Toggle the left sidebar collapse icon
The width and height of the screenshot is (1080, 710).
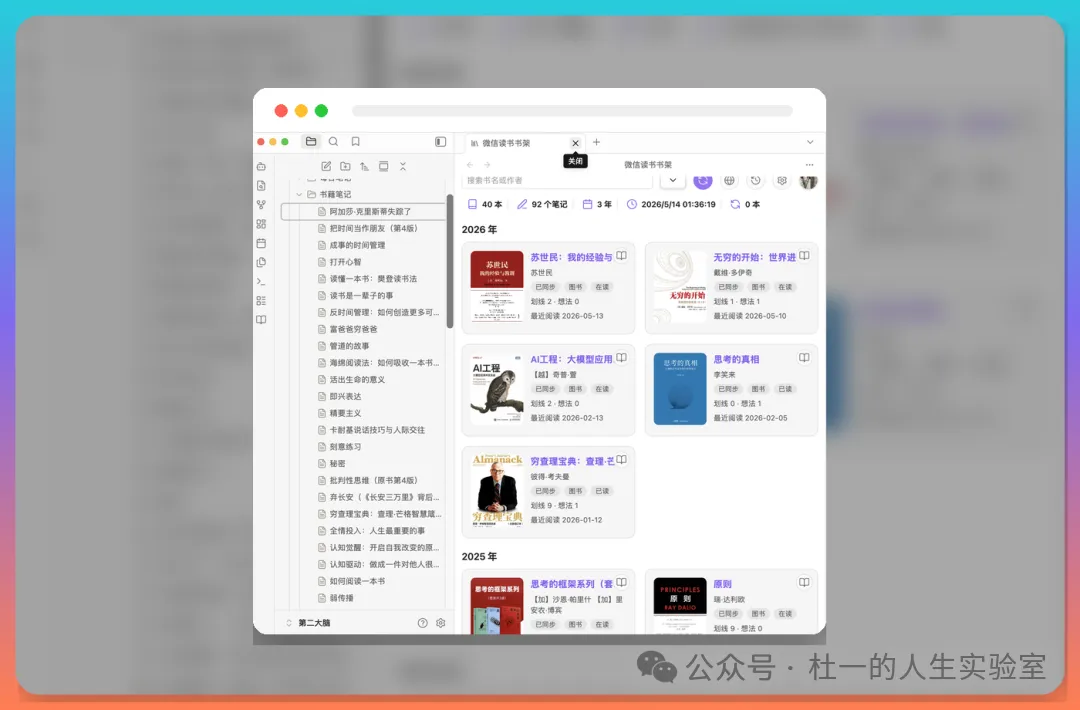coord(440,141)
